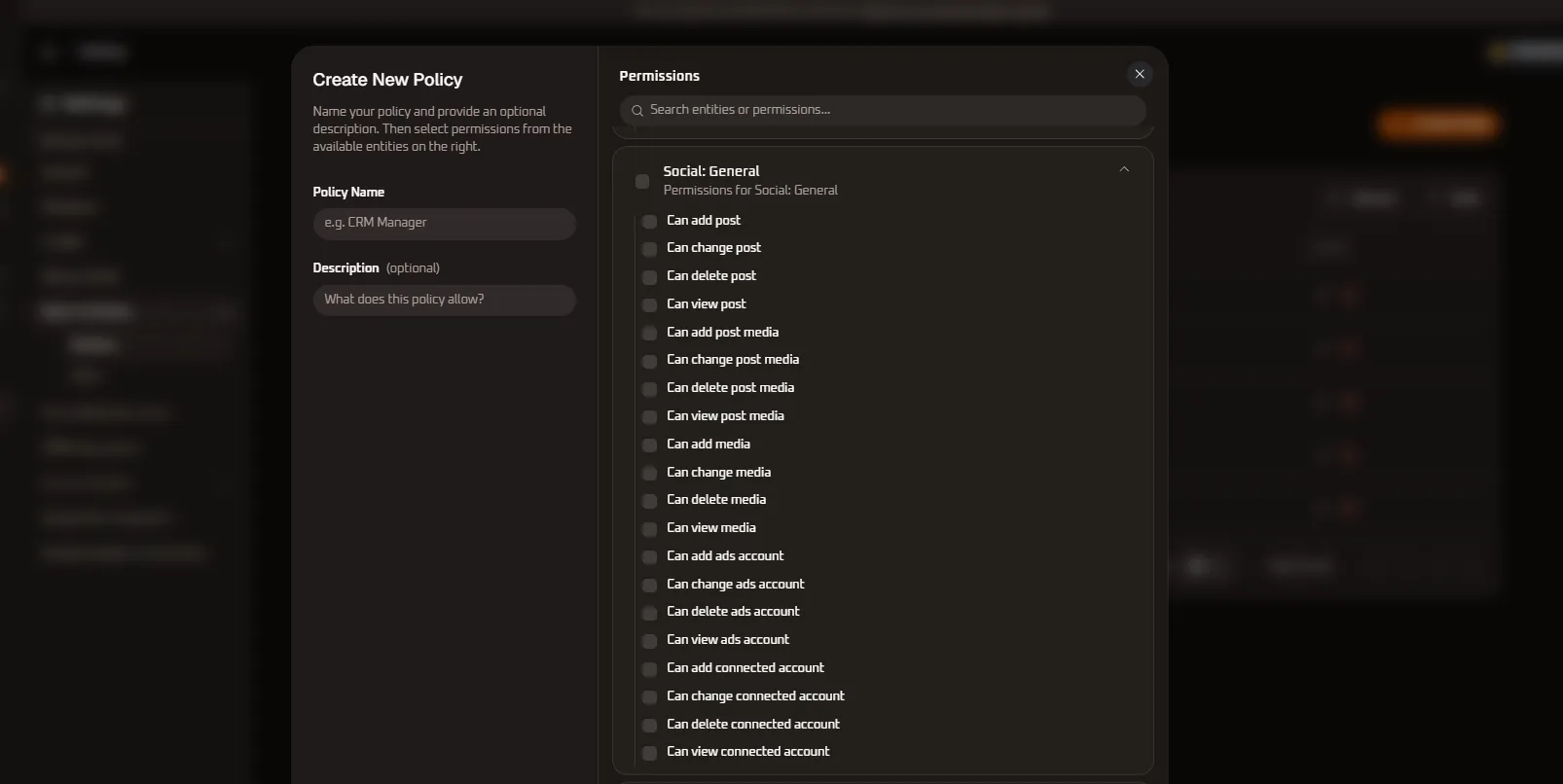This screenshot has width=1563, height=784.
Task: Select all Social: General permissions checkbox
Action: tap(642, 181)
